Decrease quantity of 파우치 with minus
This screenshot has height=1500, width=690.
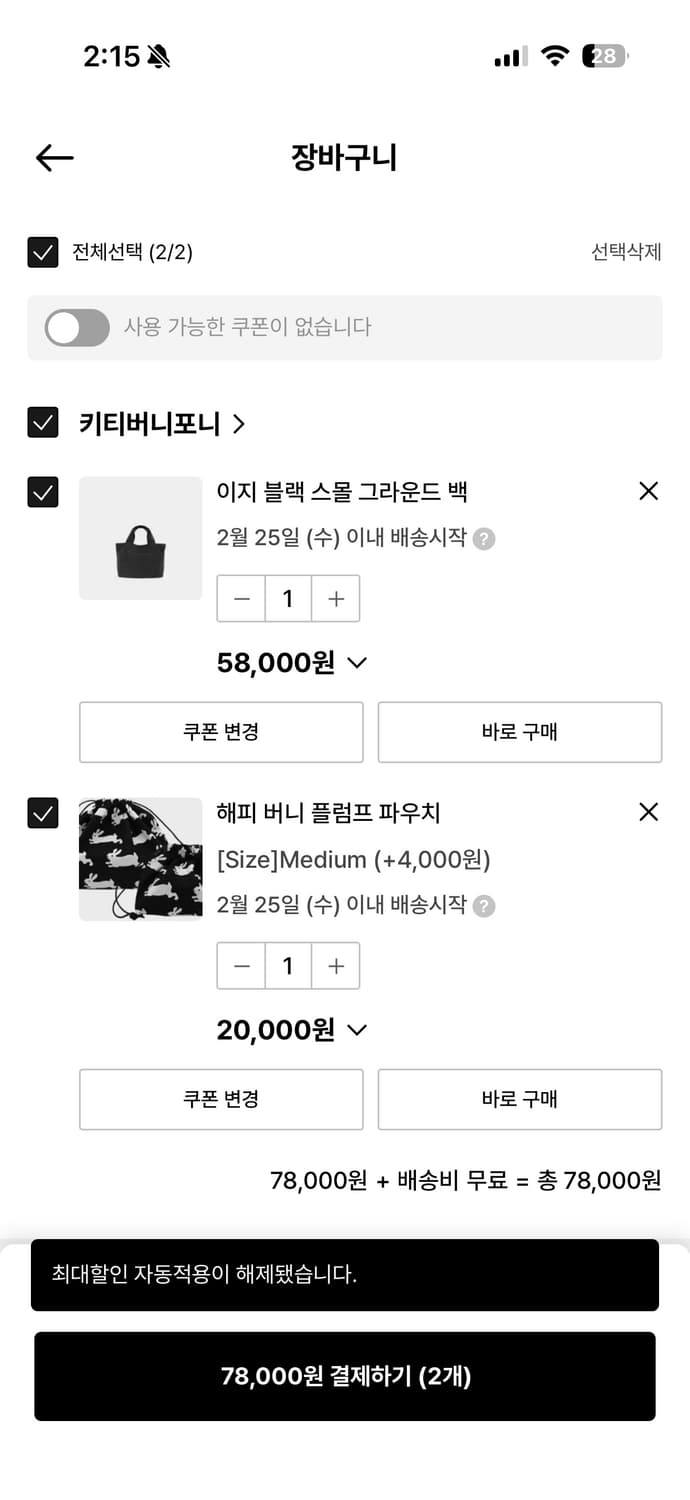tap(241, 965)
